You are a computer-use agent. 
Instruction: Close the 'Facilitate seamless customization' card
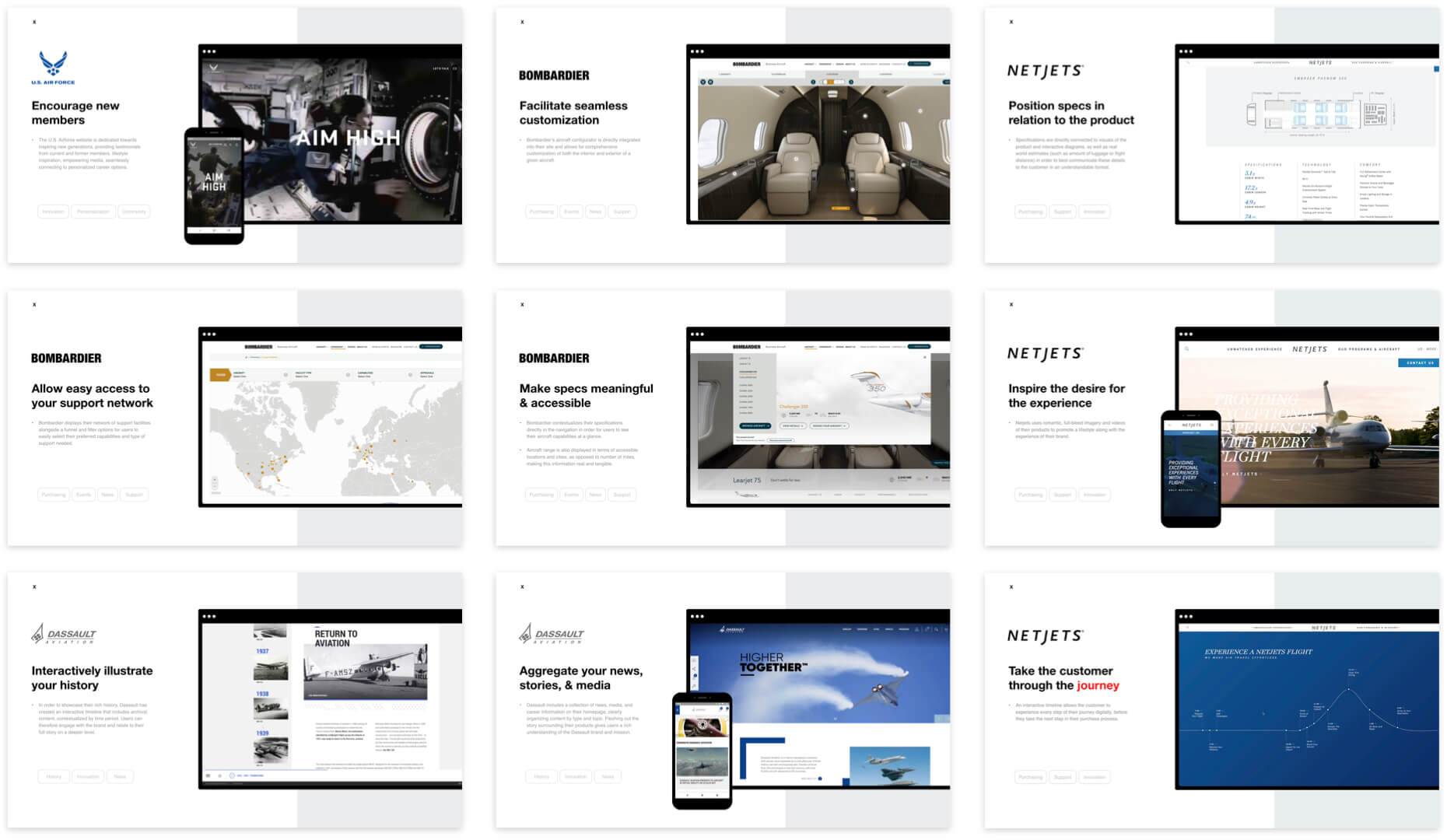(x=522, y=22)
